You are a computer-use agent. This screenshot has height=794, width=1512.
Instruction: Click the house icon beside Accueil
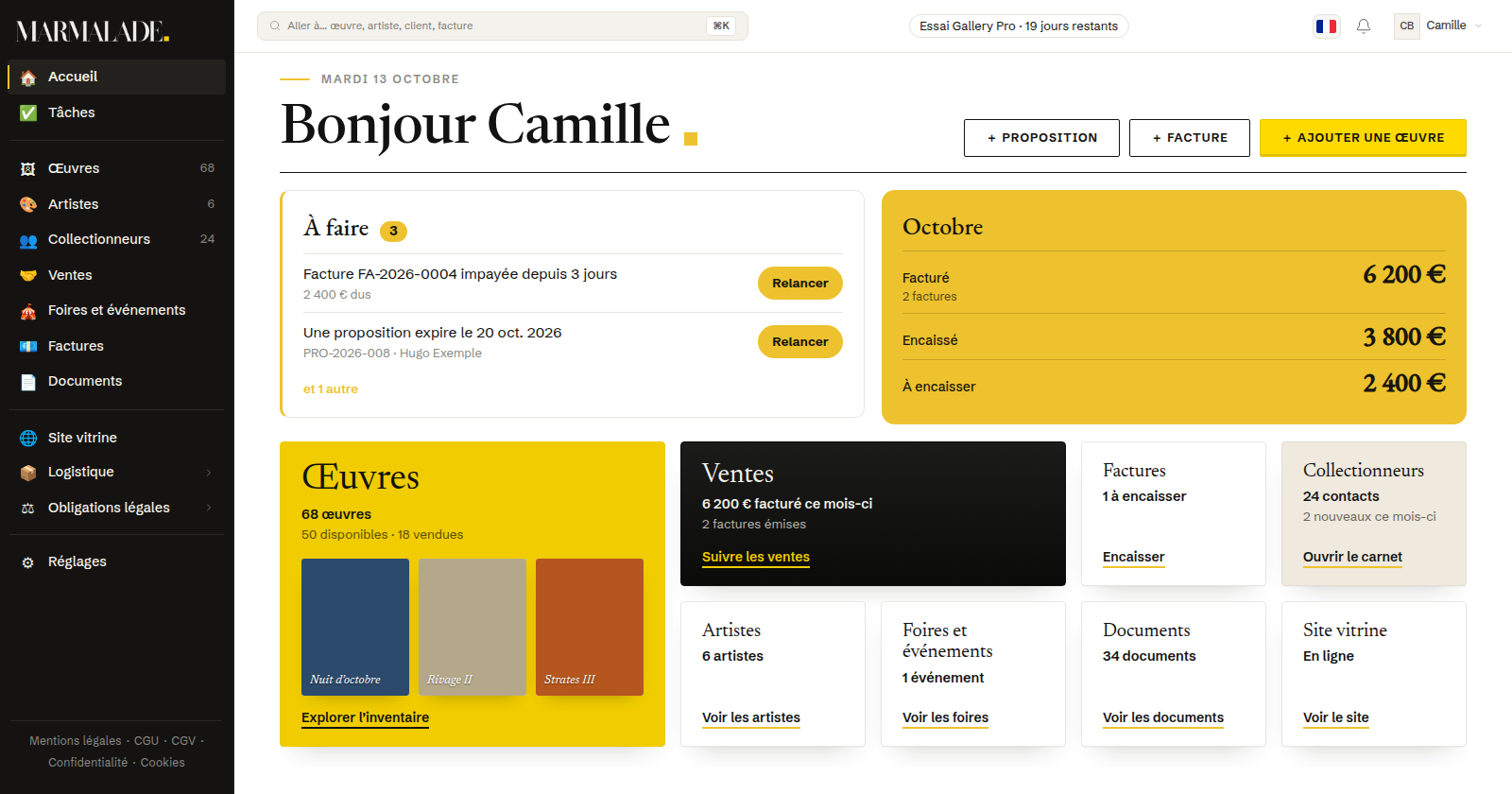pos(28,78)
